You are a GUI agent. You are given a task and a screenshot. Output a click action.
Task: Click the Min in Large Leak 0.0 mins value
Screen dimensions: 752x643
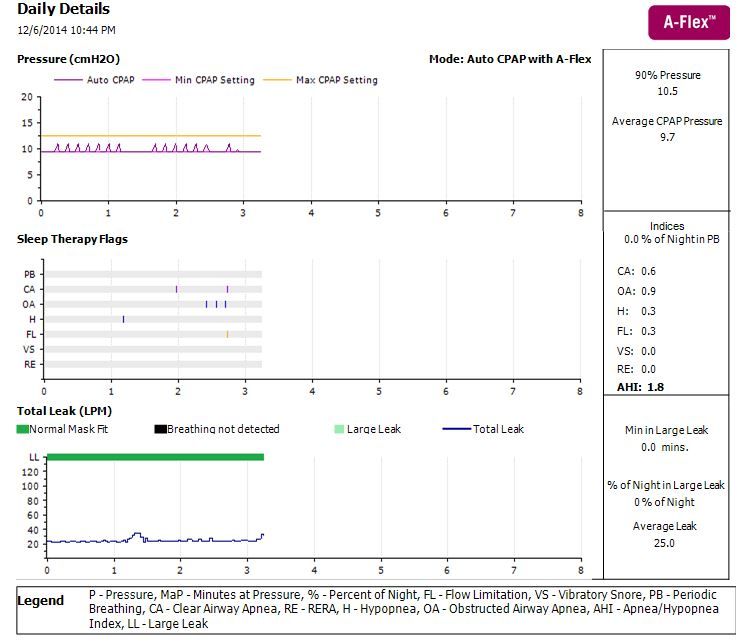pos(665,447)
